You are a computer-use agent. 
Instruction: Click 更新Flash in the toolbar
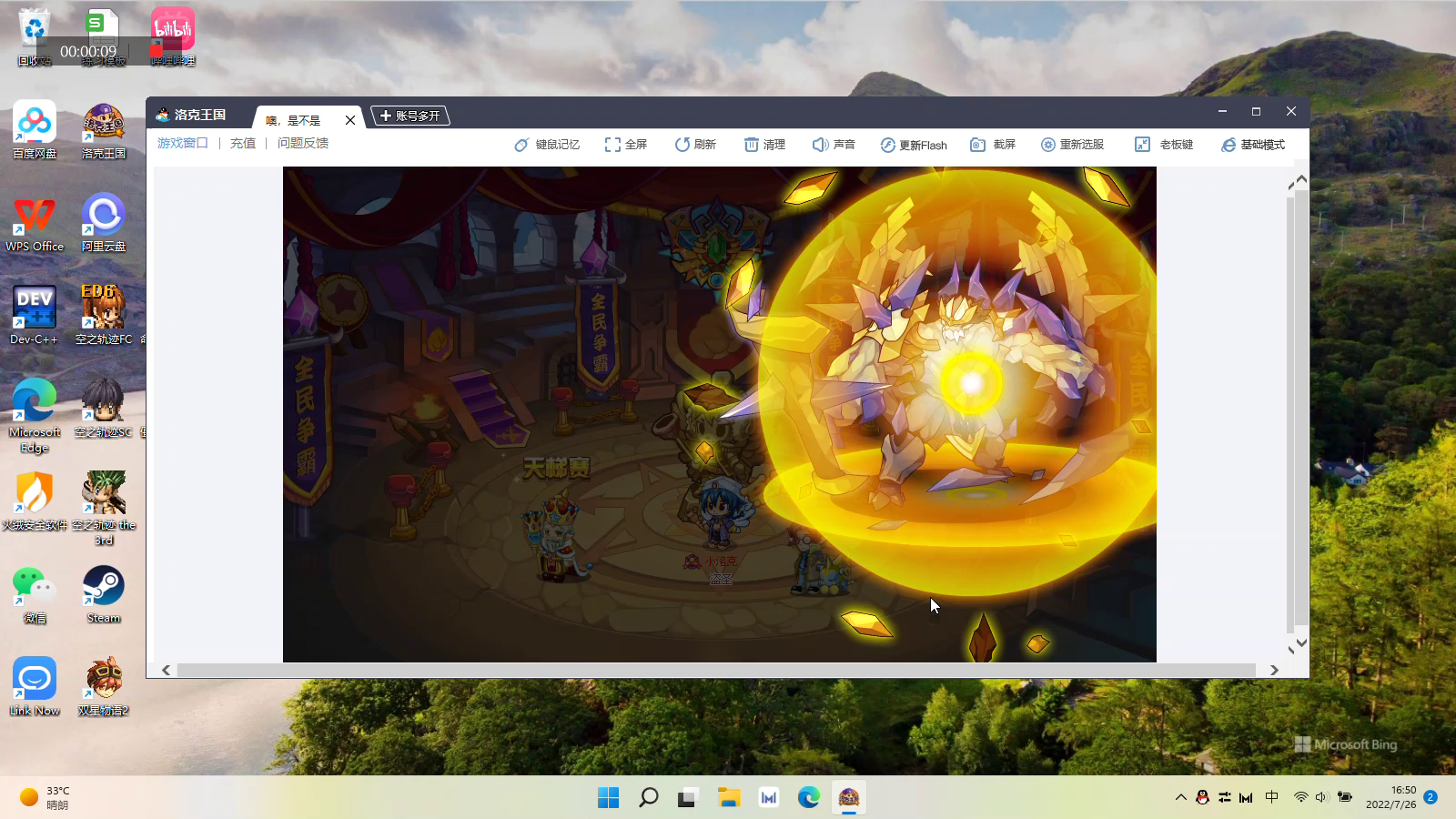tap(914, 145)
